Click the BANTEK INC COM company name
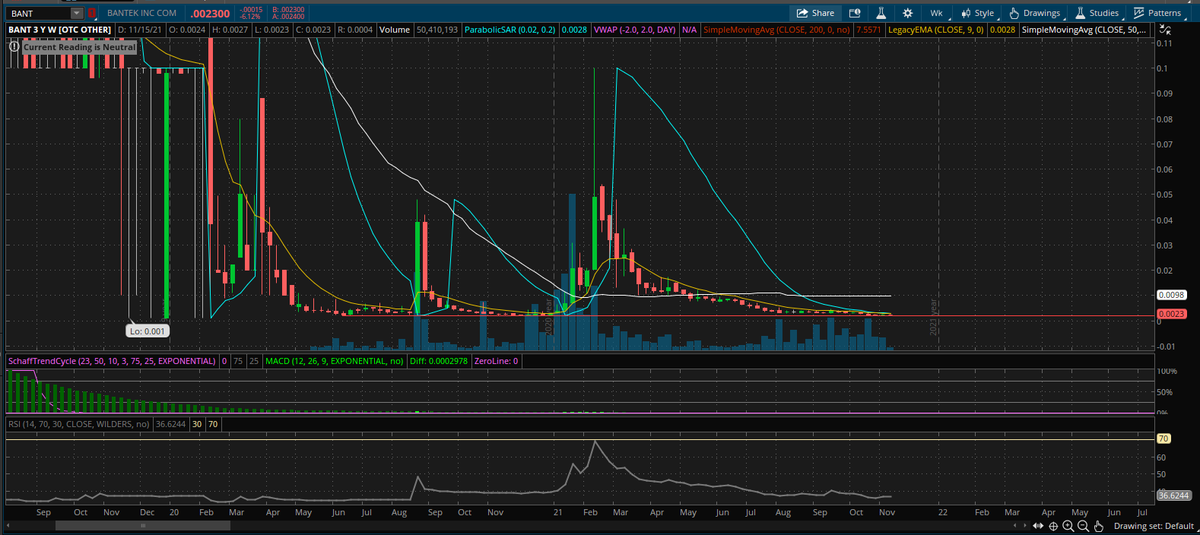The height and width of the screenshot is (535, 1200). pos(142,14)
